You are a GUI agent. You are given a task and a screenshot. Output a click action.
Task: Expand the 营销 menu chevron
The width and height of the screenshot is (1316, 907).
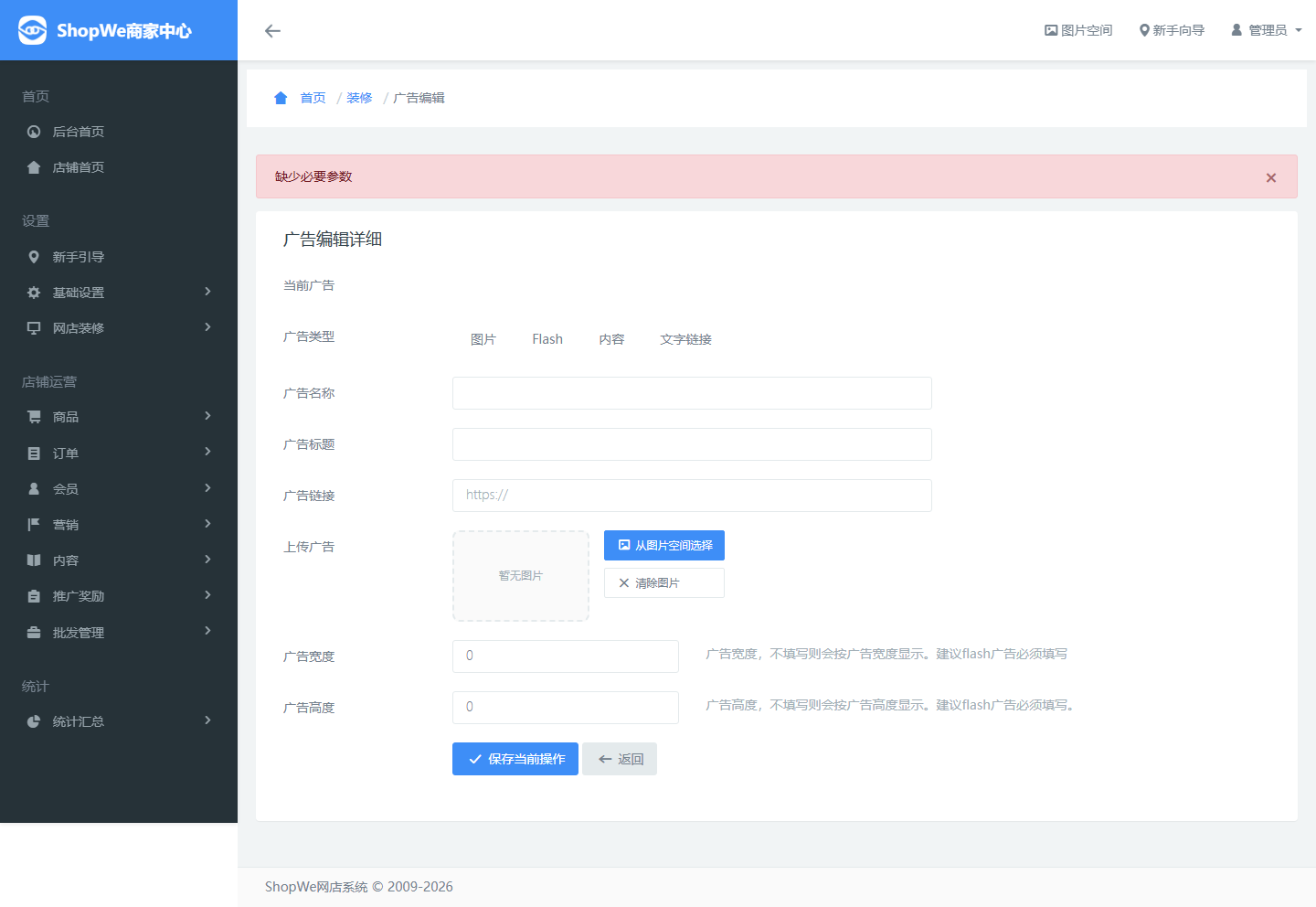(208, 524)
